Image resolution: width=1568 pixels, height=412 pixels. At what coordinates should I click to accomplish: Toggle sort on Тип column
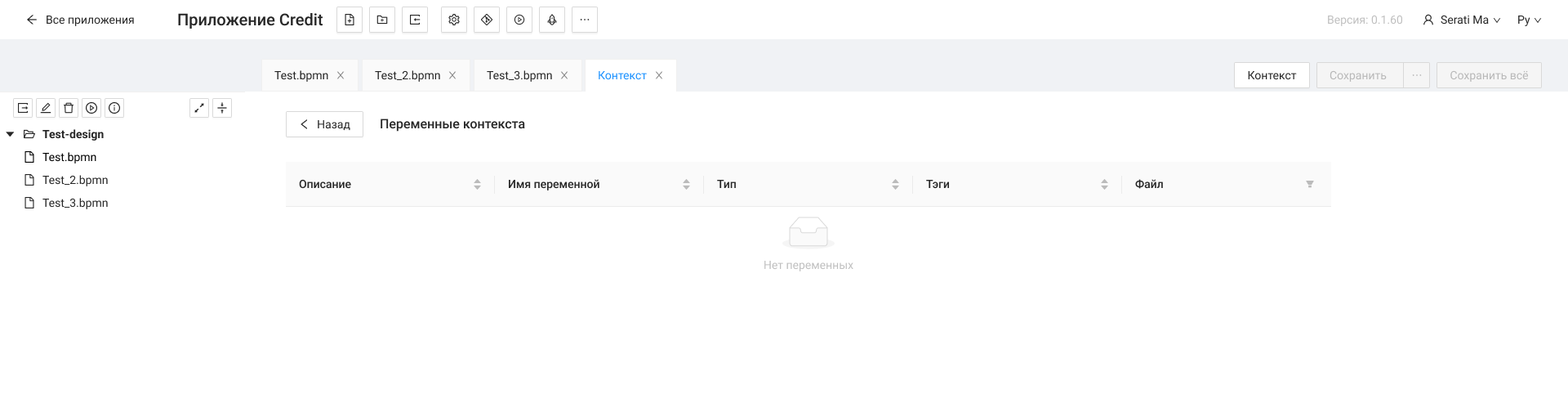[895, 185]
